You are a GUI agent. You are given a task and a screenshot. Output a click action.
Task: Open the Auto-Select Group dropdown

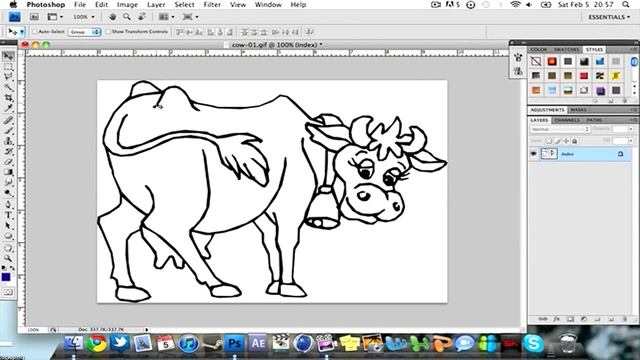(84, 31)
